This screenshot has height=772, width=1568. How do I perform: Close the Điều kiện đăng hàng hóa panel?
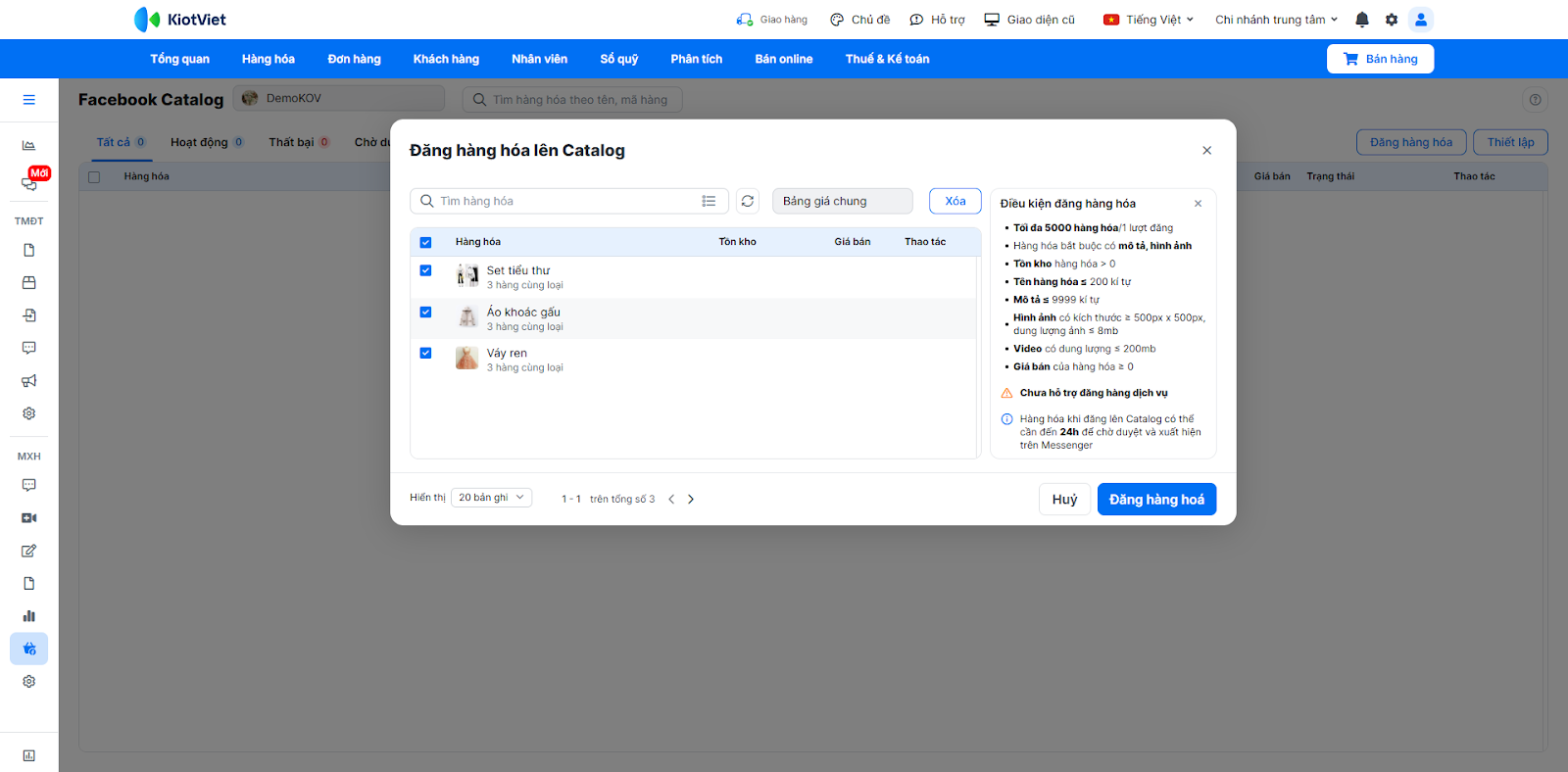[1198, 204]
